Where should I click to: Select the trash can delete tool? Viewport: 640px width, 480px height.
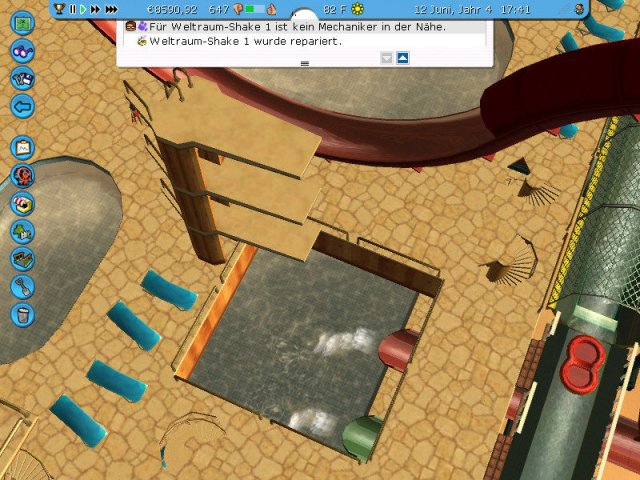(x=22, y=315)
